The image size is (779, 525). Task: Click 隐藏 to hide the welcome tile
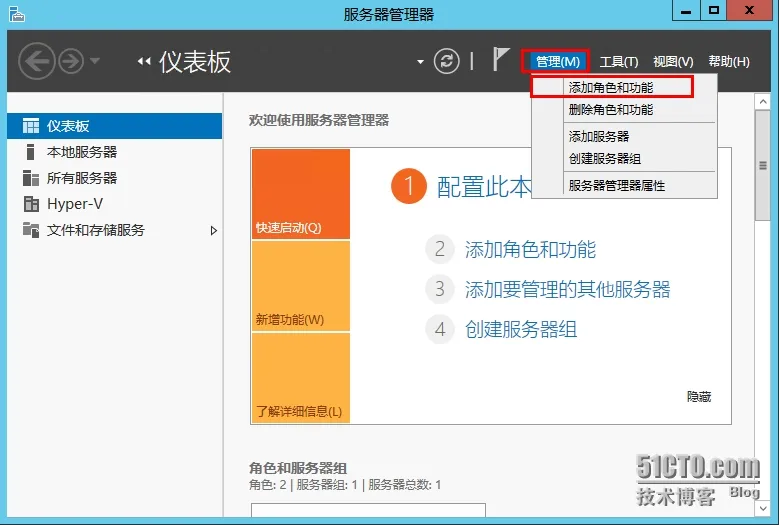[699, 396]
